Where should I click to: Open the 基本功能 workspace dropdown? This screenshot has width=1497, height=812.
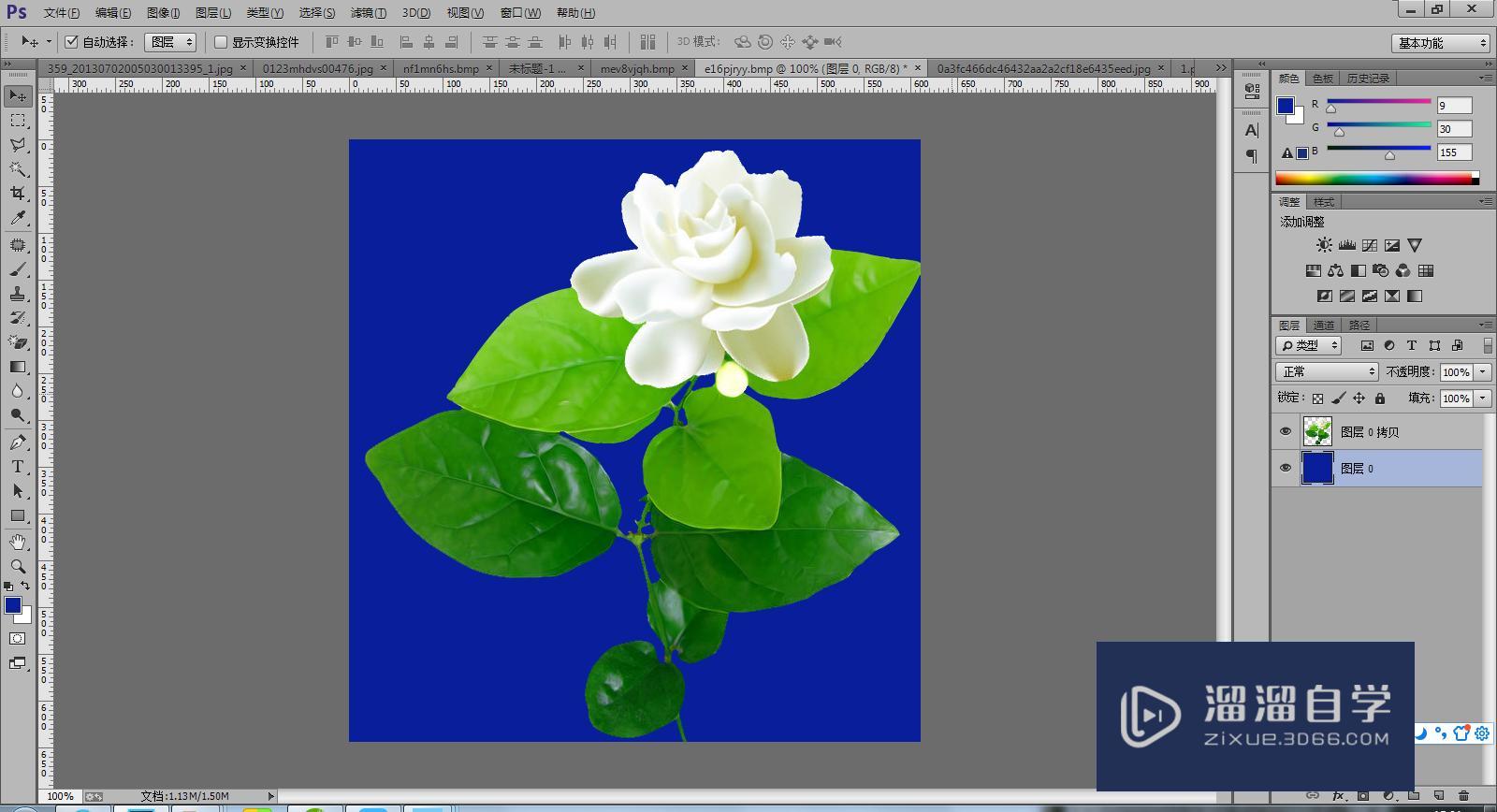(1440, 43)
